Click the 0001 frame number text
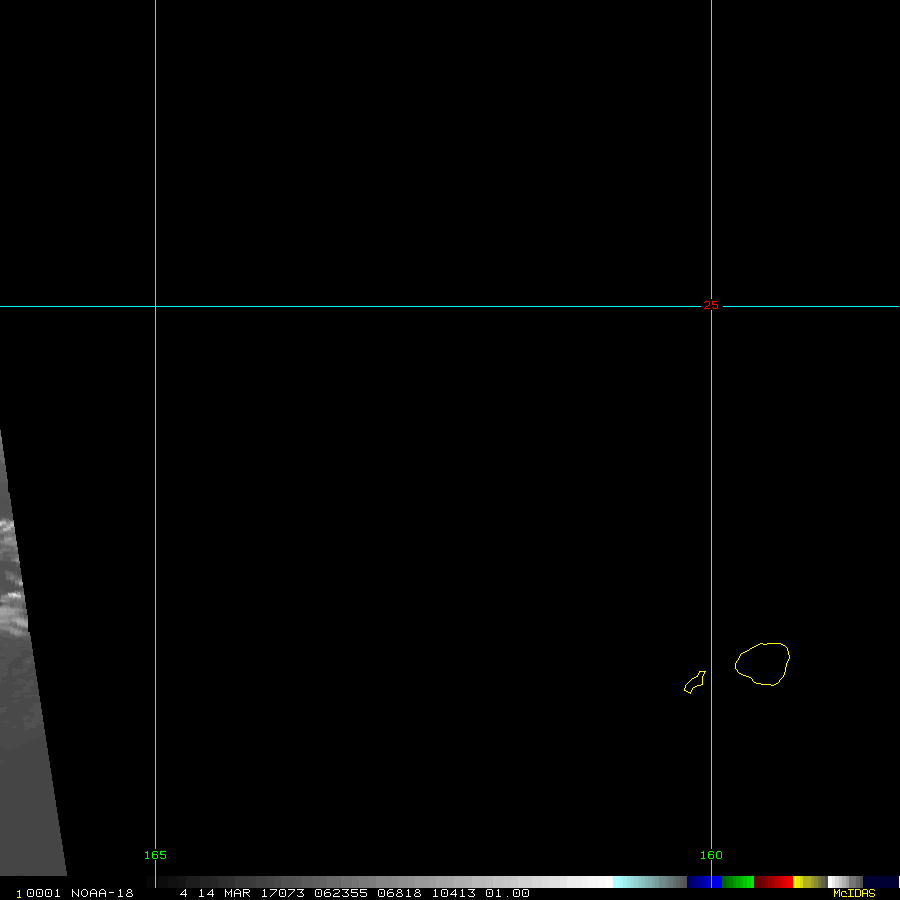This screenshot has height=900, width=900. (x=42, y=893)
